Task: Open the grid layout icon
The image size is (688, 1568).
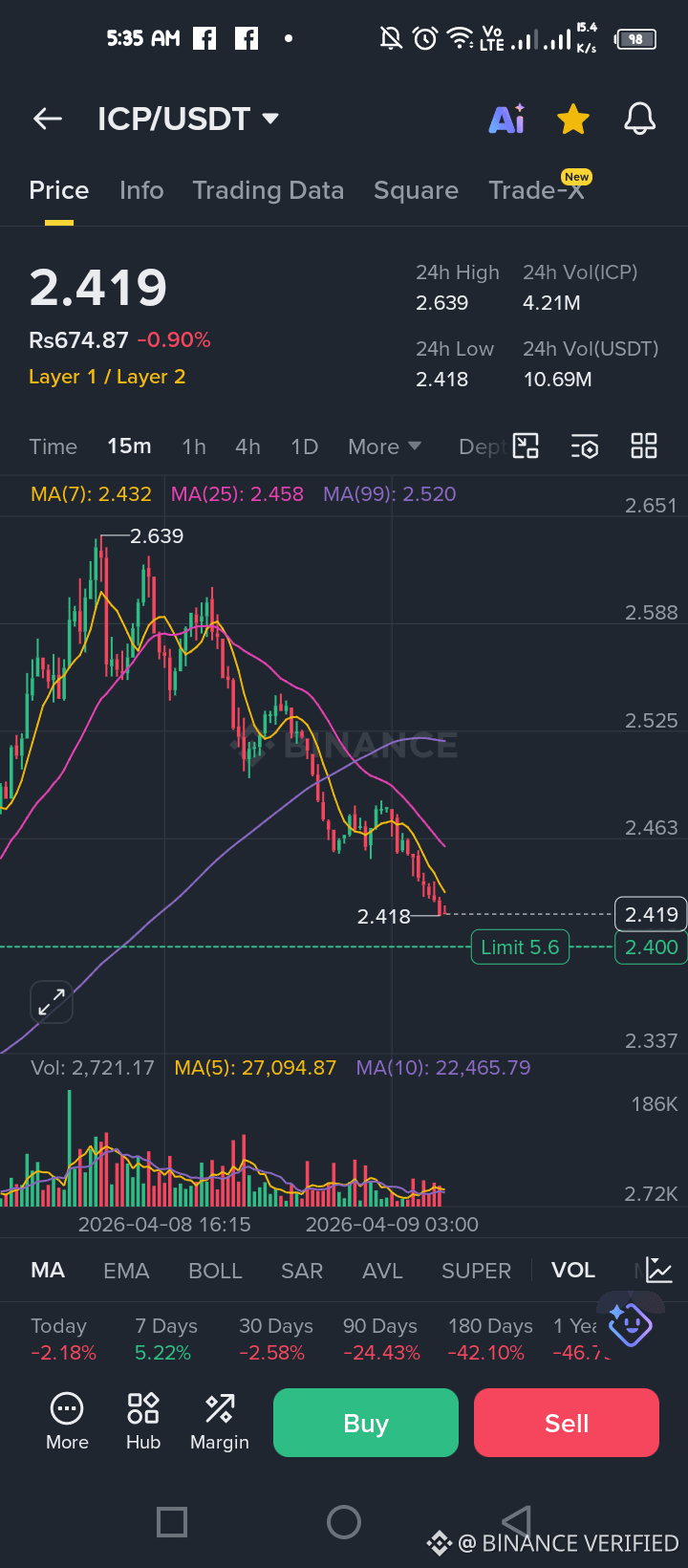Action: coord(644,446)
